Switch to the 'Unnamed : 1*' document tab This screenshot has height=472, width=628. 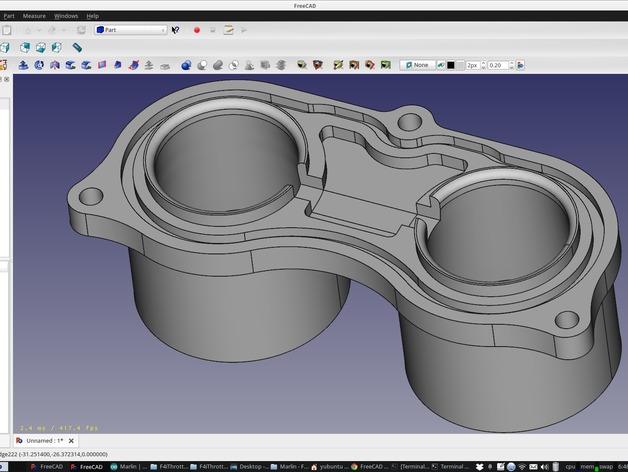pos(41,440)
